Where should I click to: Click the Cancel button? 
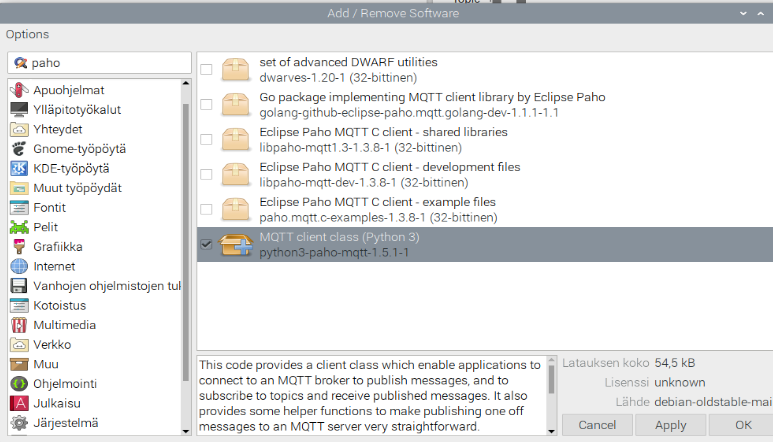coord(597,425)
